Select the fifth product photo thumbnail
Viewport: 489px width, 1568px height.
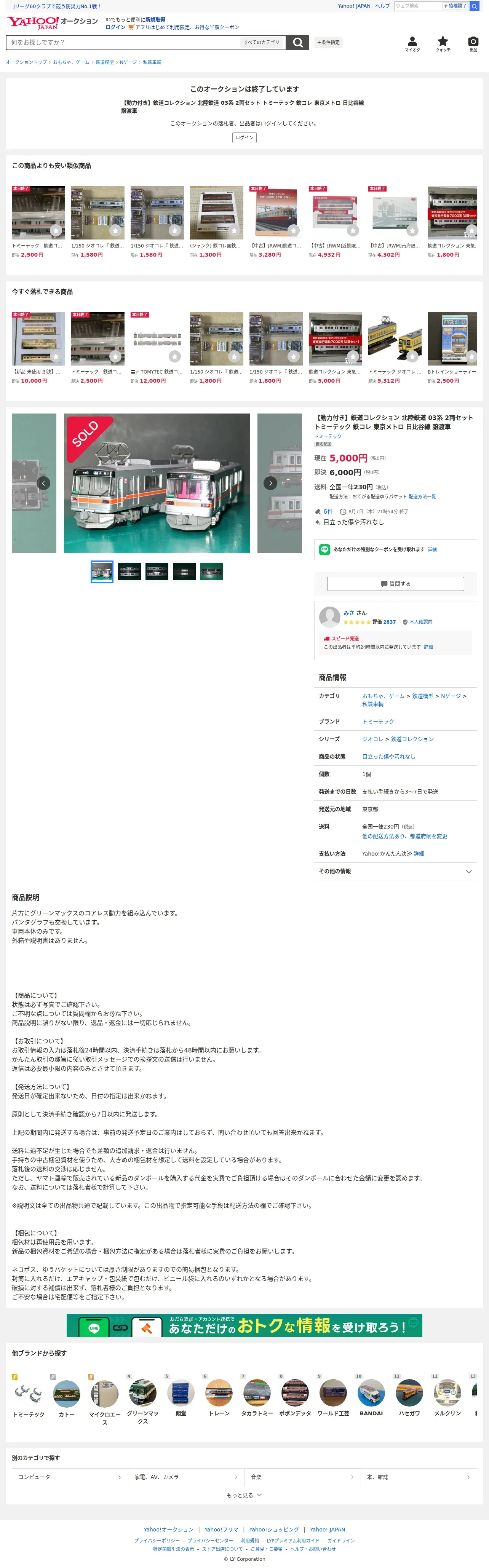coord(211,572)
